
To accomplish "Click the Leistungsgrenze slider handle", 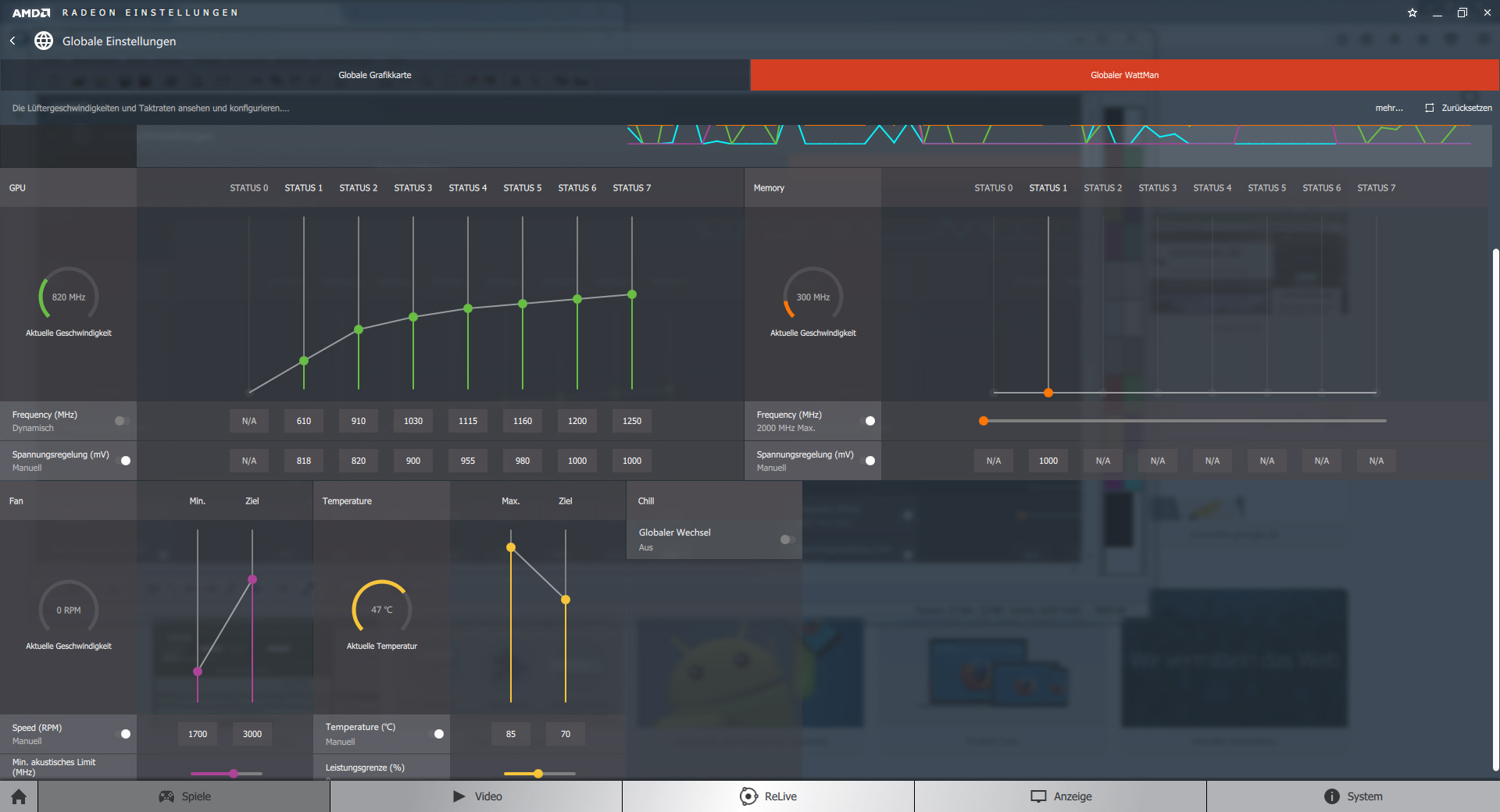I will (x=538, y=774).
